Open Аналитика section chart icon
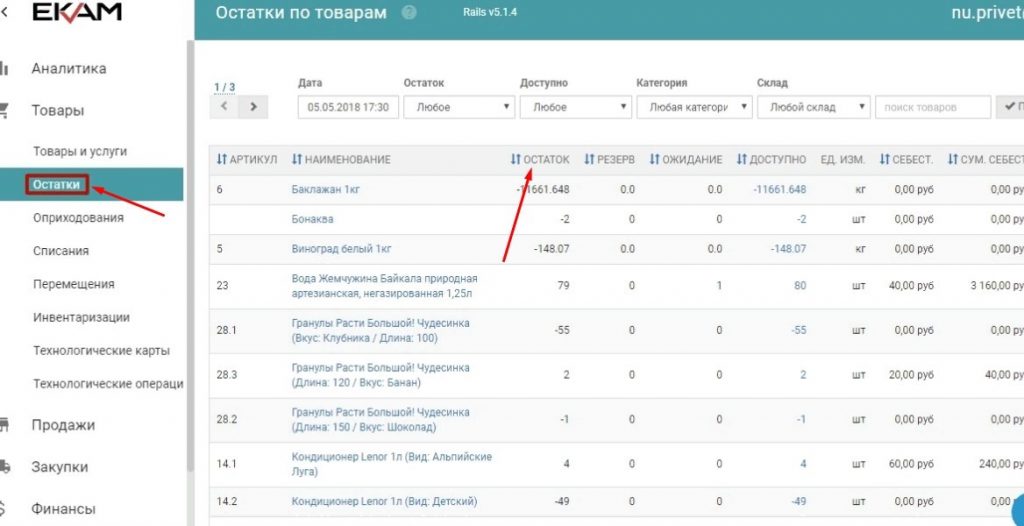The width and height of the screenshot is (1024, 526). tap(3, 69)
